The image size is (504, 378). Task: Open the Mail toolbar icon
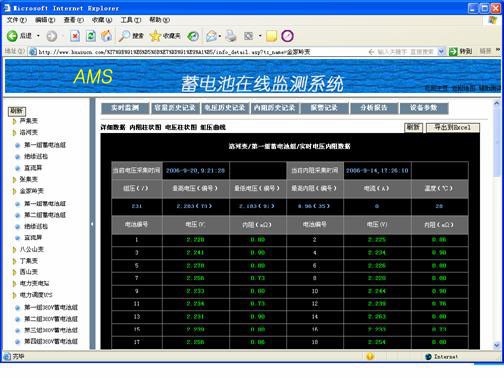[x=211, y=36]
